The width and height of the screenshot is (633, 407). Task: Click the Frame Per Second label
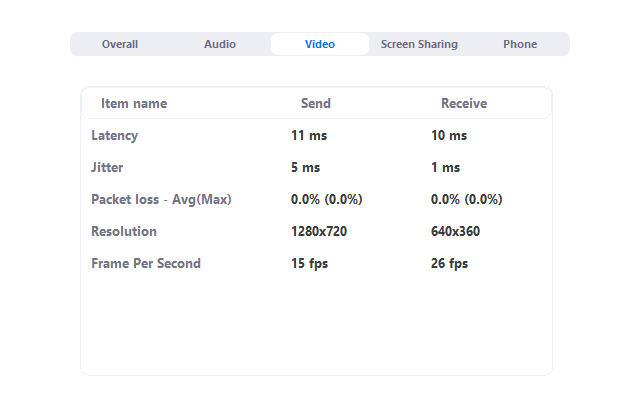tap(146, 263)
